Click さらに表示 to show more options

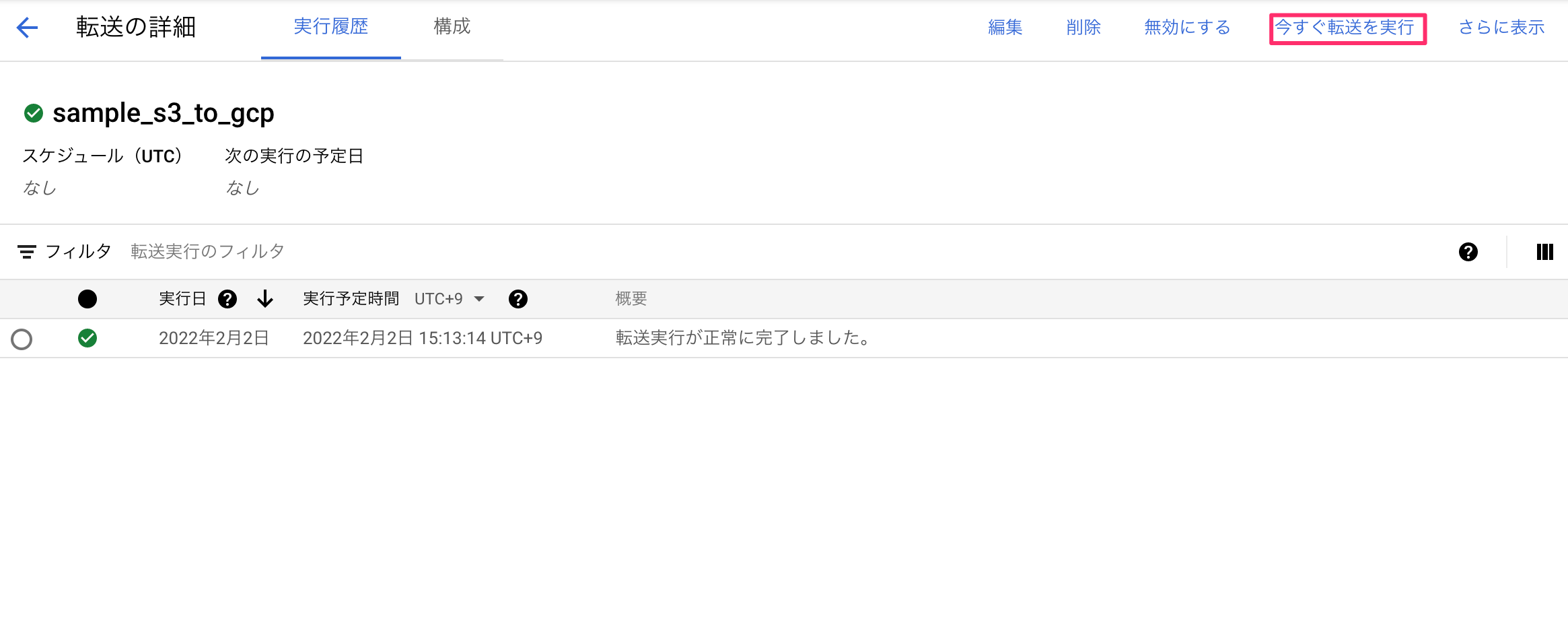1501,28
